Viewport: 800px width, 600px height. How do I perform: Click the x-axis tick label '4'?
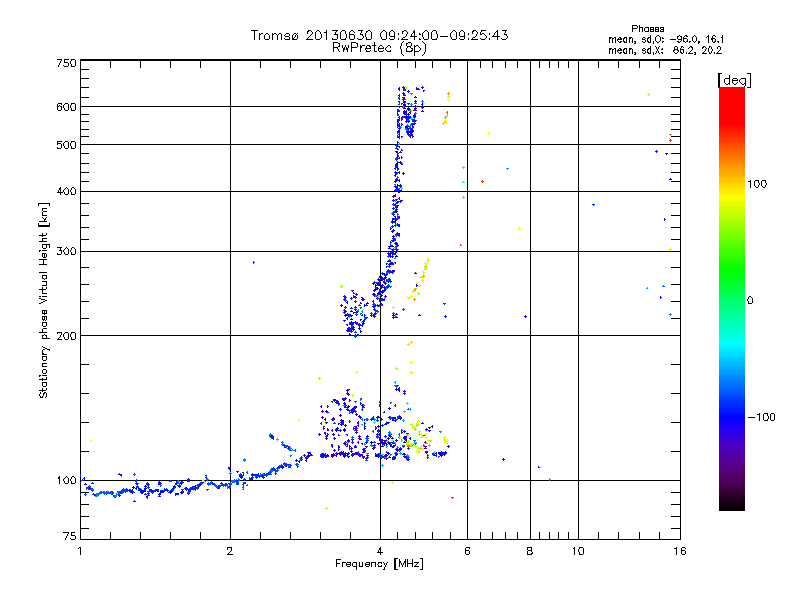[x=380, y=551]
